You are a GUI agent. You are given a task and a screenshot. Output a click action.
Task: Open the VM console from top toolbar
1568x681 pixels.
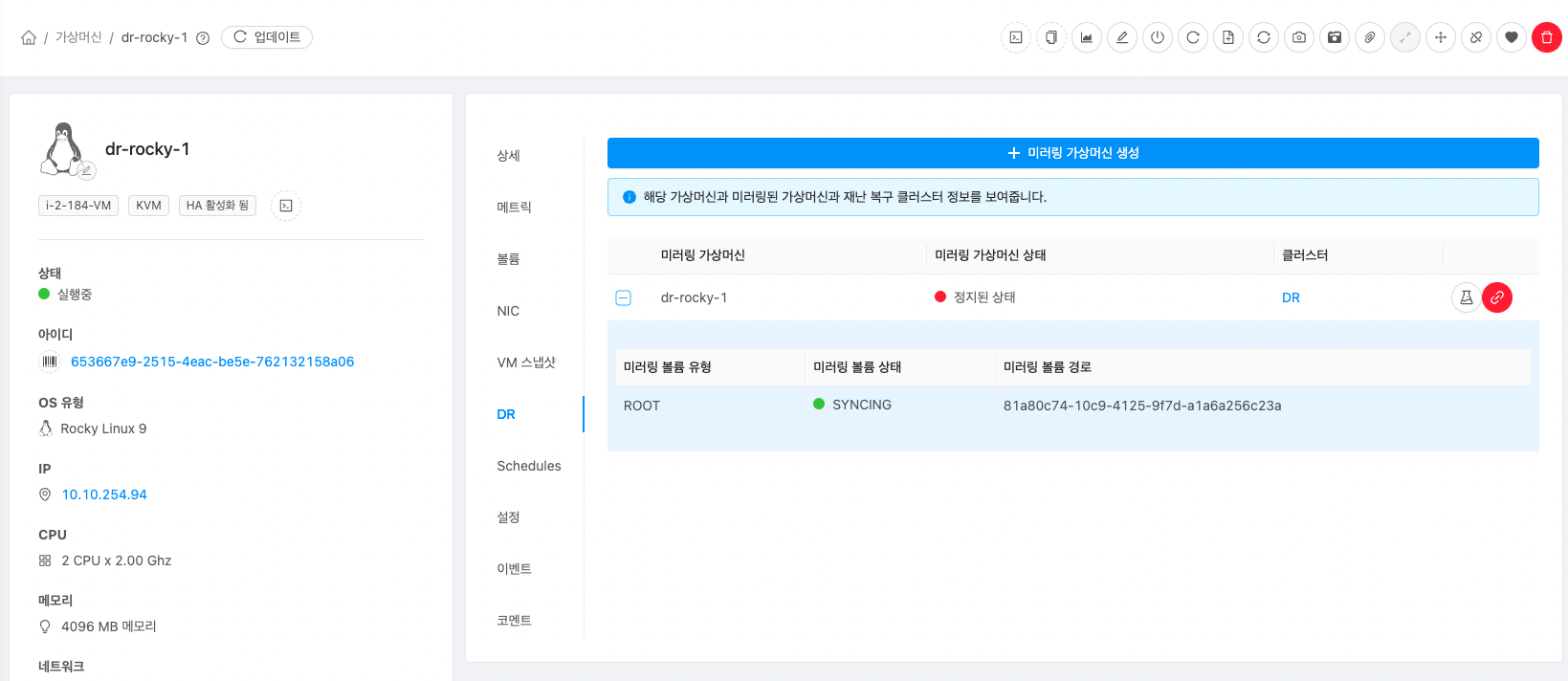tap(1016, 37)
